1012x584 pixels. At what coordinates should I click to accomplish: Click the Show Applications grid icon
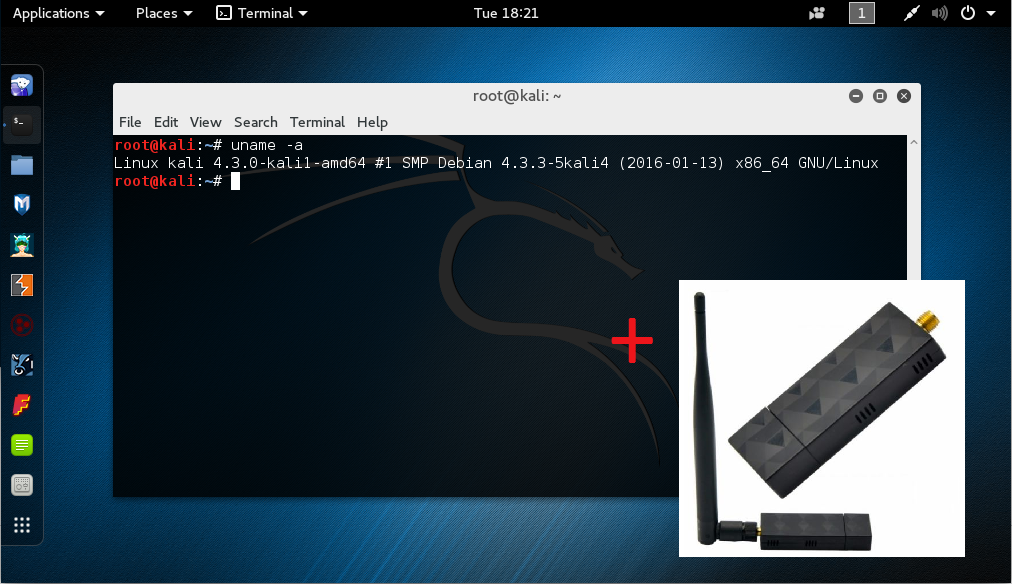pos(22,525)
